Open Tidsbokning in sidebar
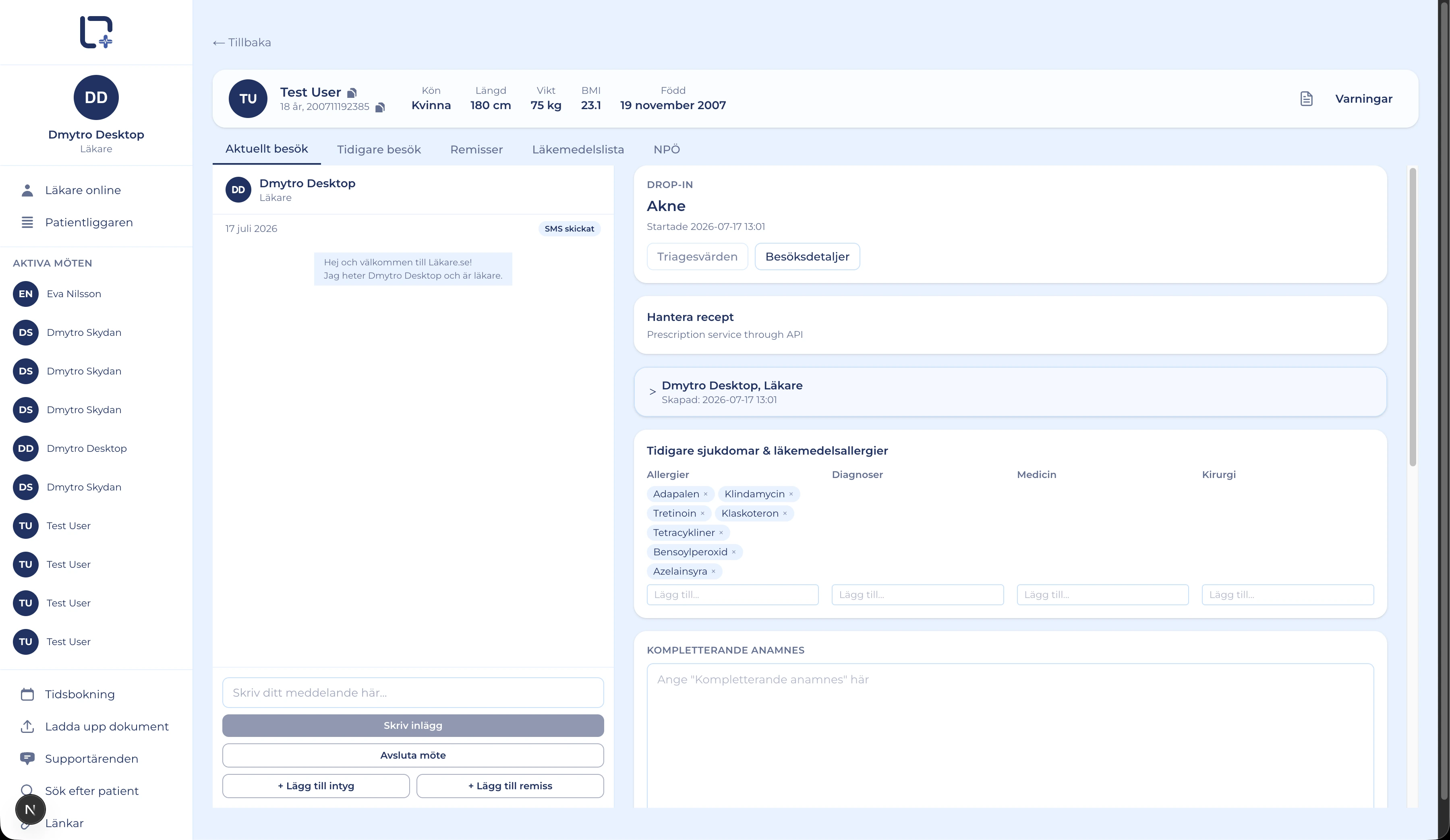The image size is (1450, 840). 79,695
